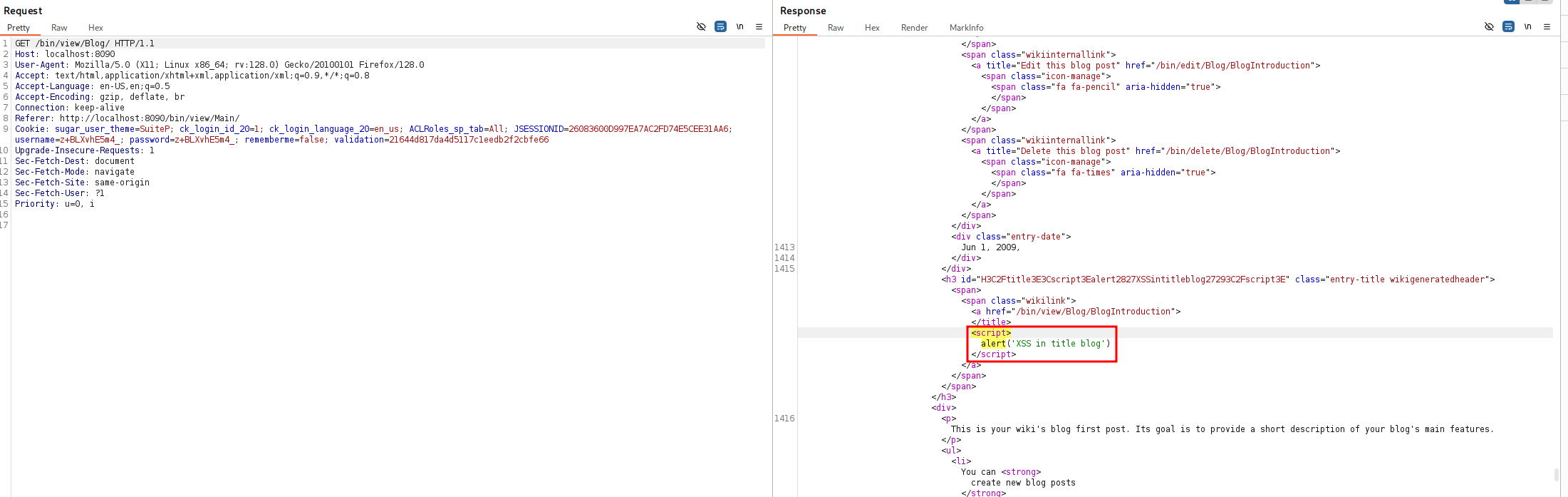Click the \n icon in Response panel
This screenshot has width=1568, height=497.
pyautogui.click(x=1527, y=26)
